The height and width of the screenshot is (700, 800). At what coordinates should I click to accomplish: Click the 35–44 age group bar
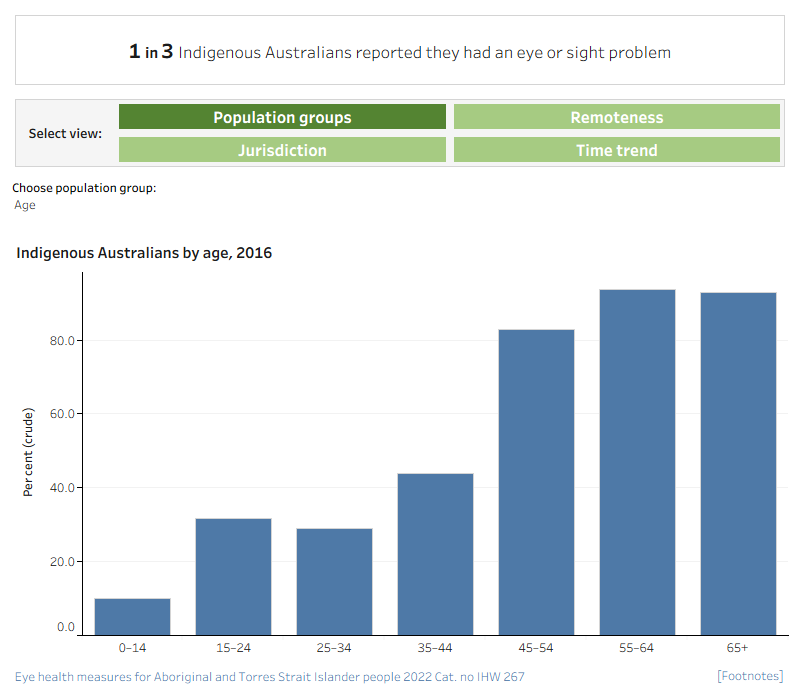pos(435,554)
